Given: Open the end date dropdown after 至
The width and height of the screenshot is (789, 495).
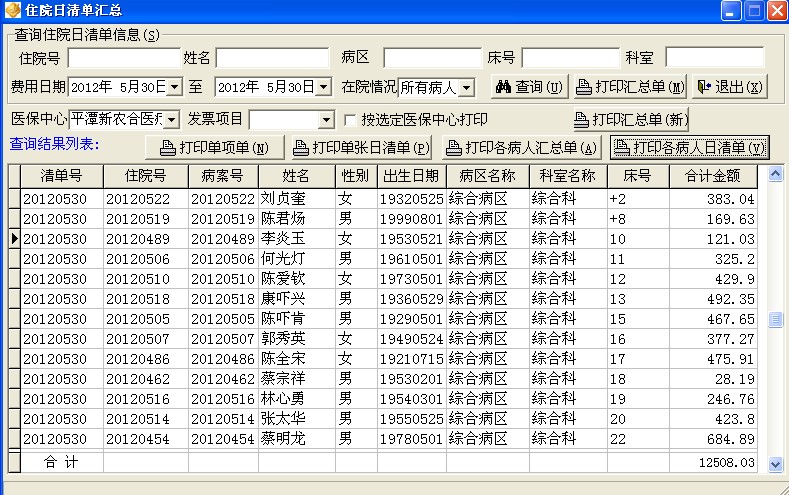Looking at the screenshot, I should tap(324, 87).
